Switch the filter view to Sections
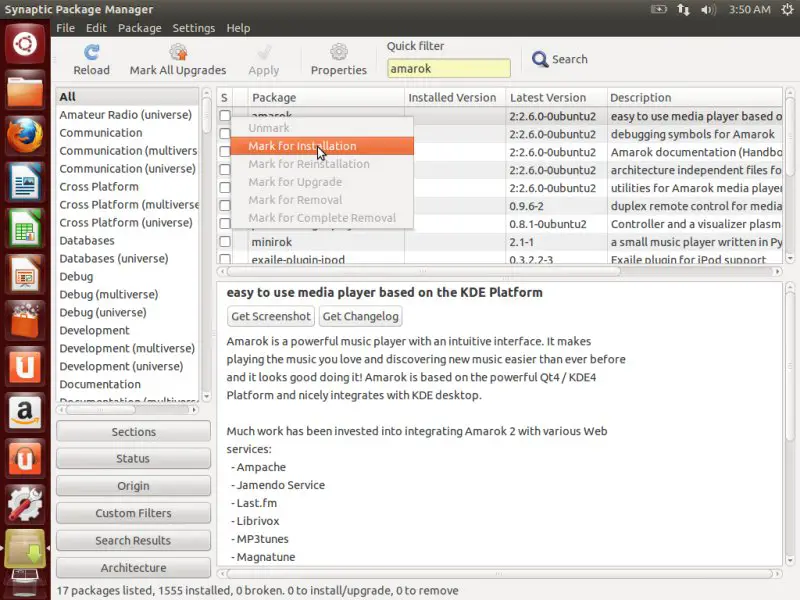The height and width of the screenshot is (600, 800). pos(133,432)
